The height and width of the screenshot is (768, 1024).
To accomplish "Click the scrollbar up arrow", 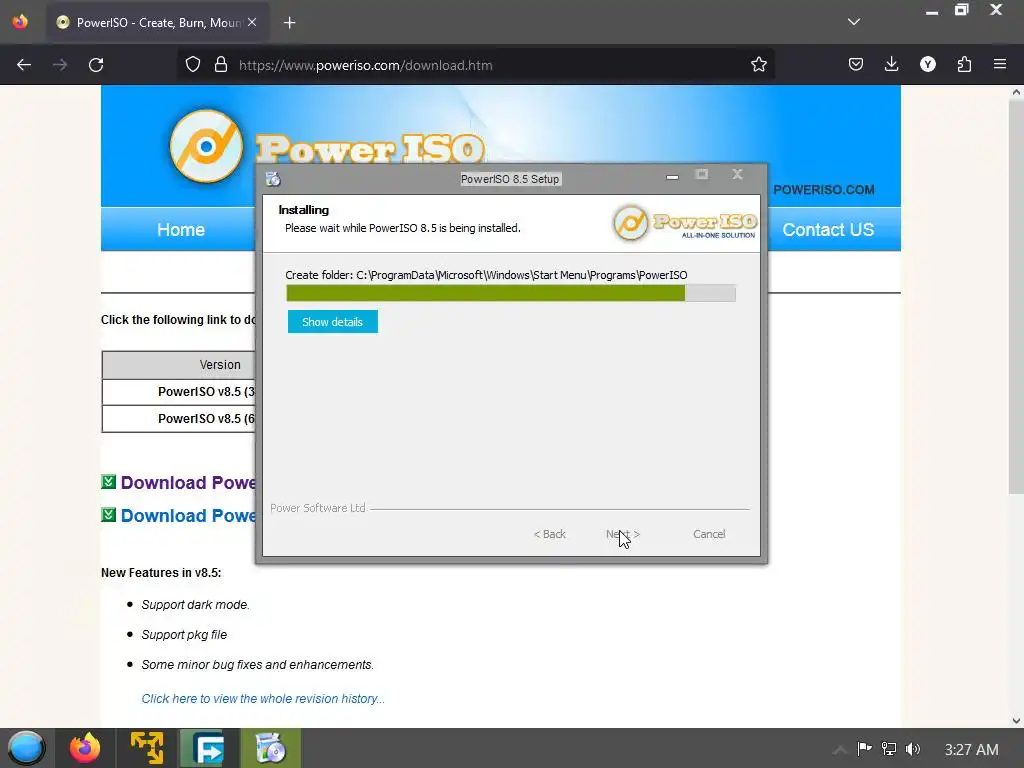I will [x=1016, y=93].
